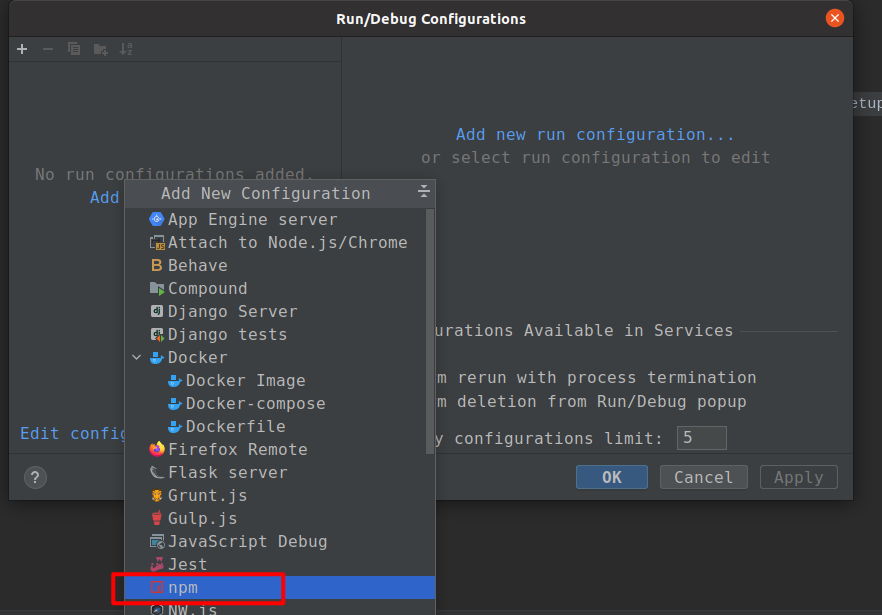Viewport: 882px width, 615px height.
Task: Select the Behave configuration icon
Action: [156, 266]
